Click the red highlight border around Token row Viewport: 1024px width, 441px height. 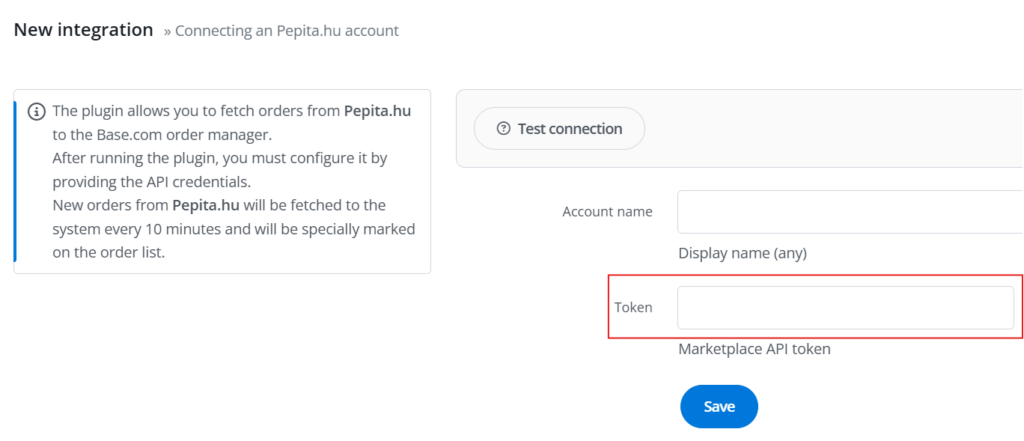[816, 275]
